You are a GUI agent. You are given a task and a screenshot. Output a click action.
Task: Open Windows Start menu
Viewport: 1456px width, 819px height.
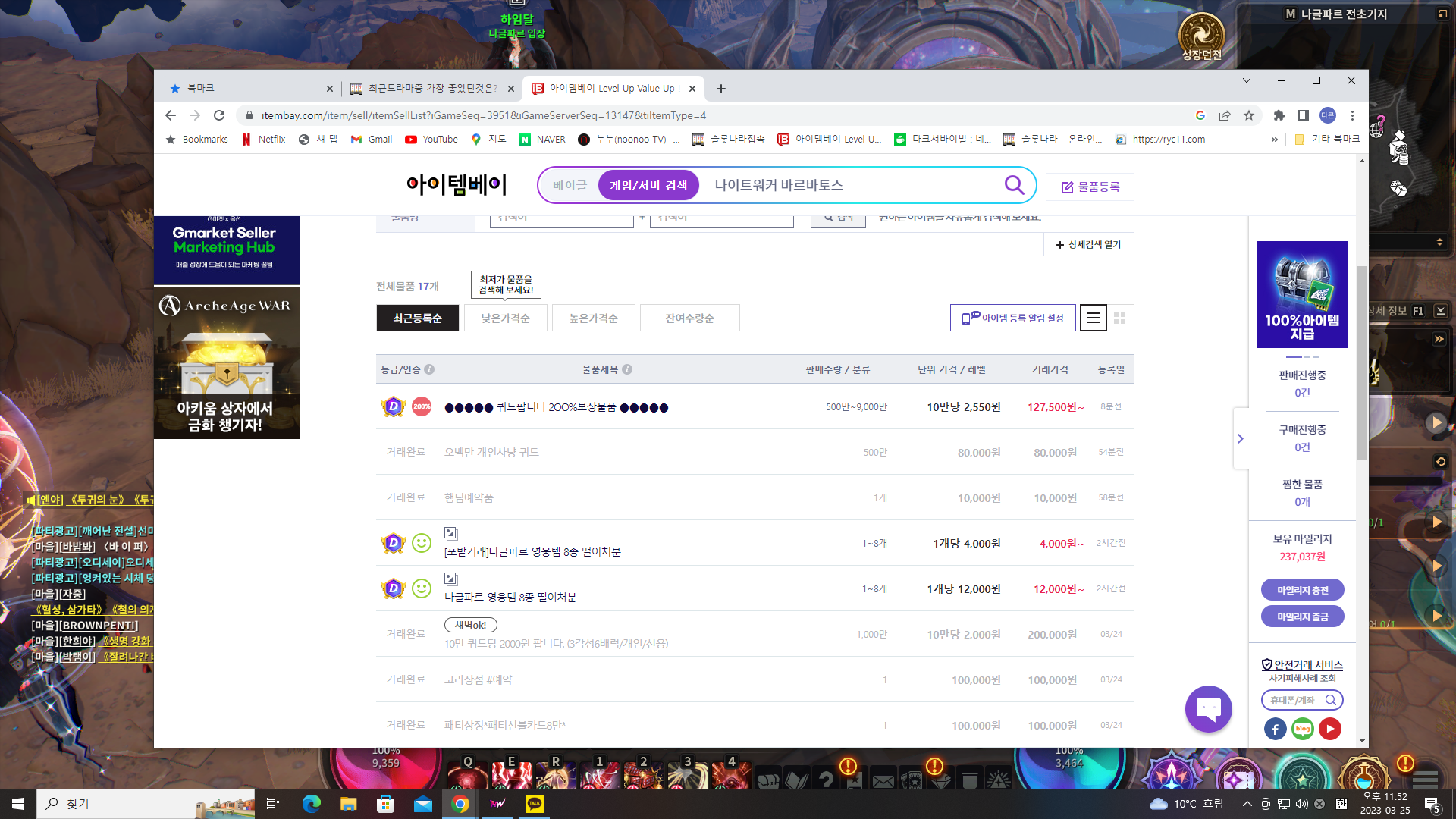click(18, 804)
